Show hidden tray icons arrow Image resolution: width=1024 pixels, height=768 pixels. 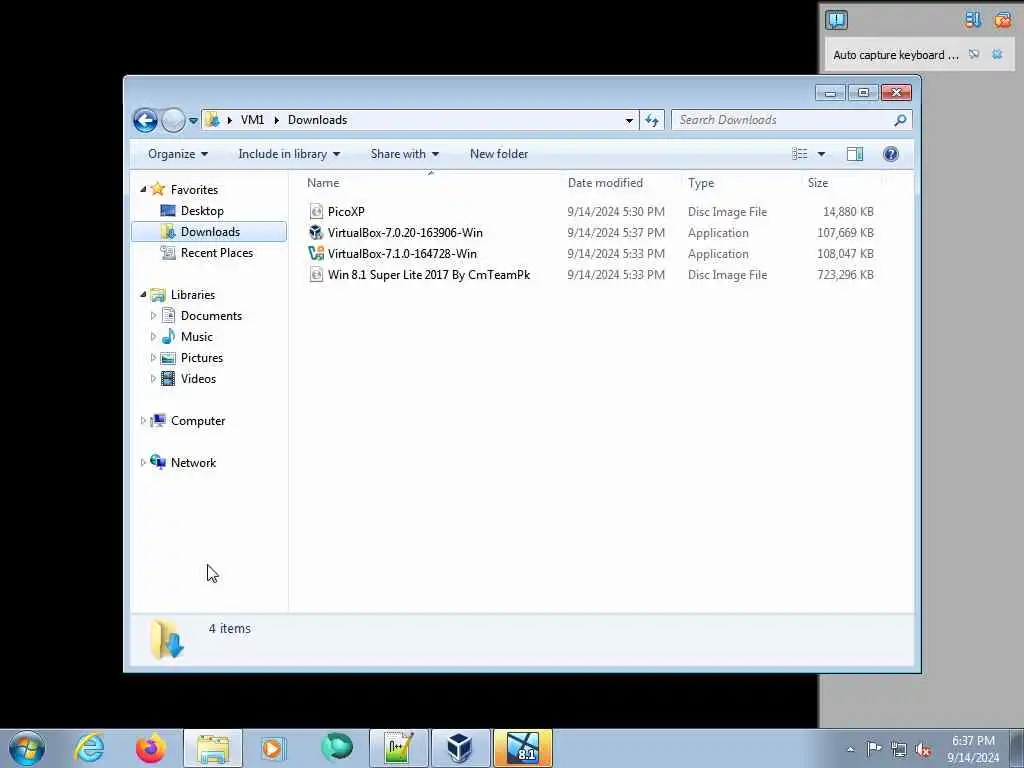pyautogui.click(x=850, y=749)
